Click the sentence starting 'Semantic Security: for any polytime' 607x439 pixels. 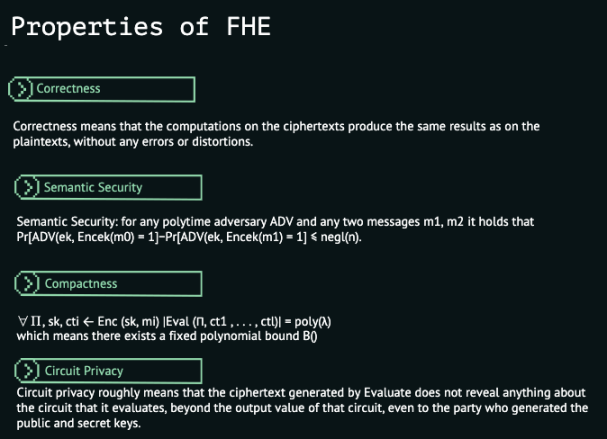[x=275, y=221]
